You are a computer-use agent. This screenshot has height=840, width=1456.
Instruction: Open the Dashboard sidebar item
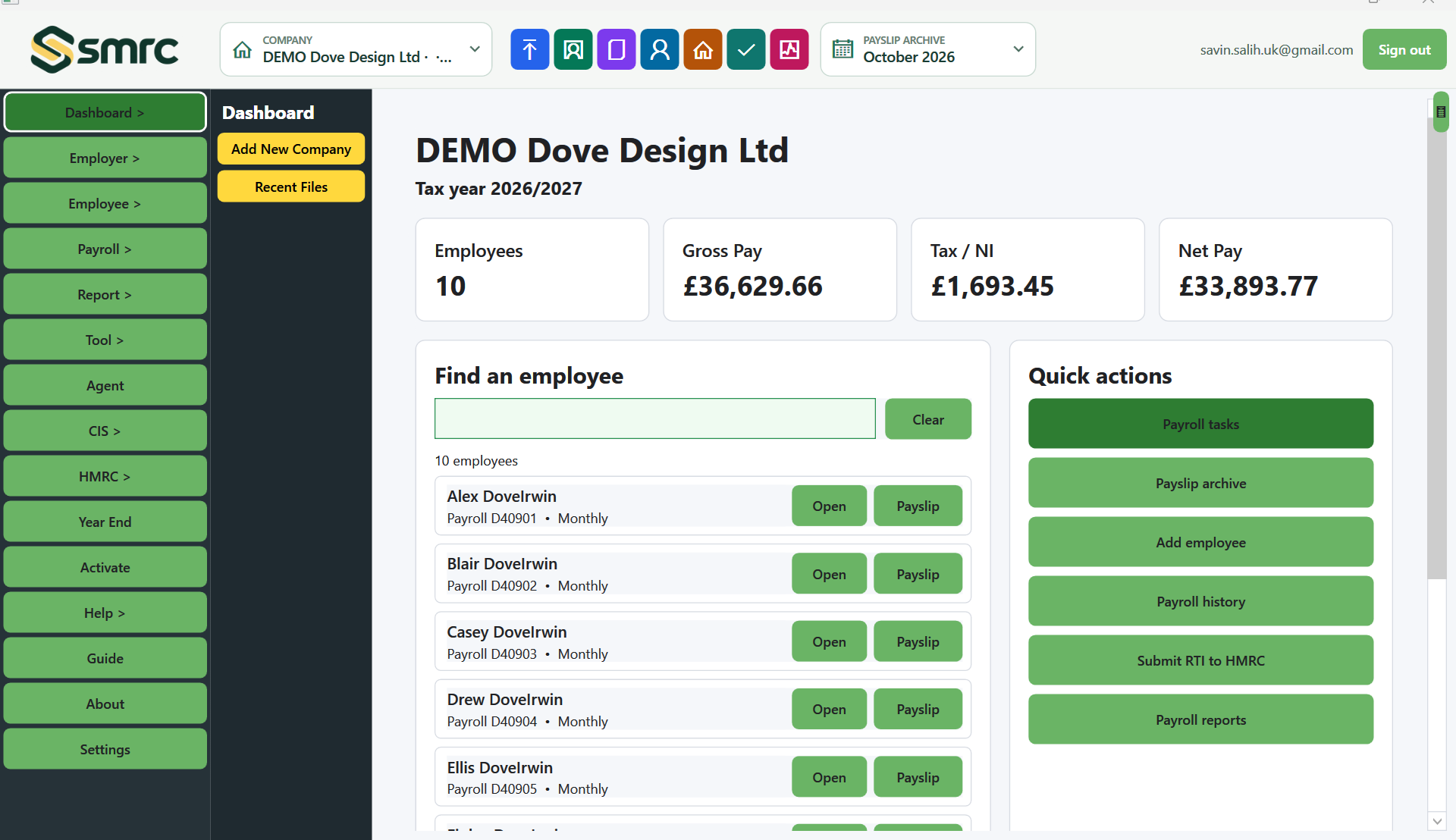coord(105,112)
